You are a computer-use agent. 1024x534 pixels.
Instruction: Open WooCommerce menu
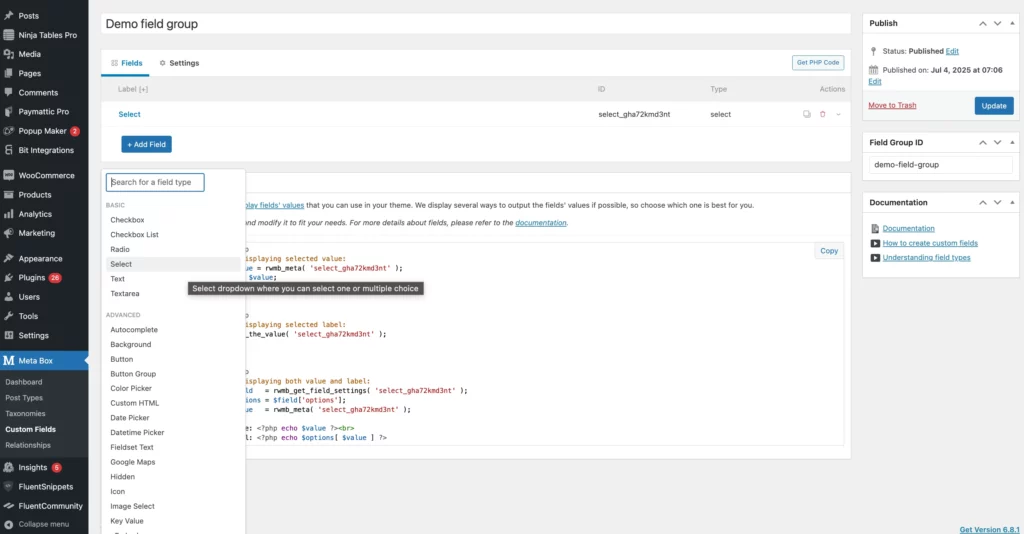point(46,176)
